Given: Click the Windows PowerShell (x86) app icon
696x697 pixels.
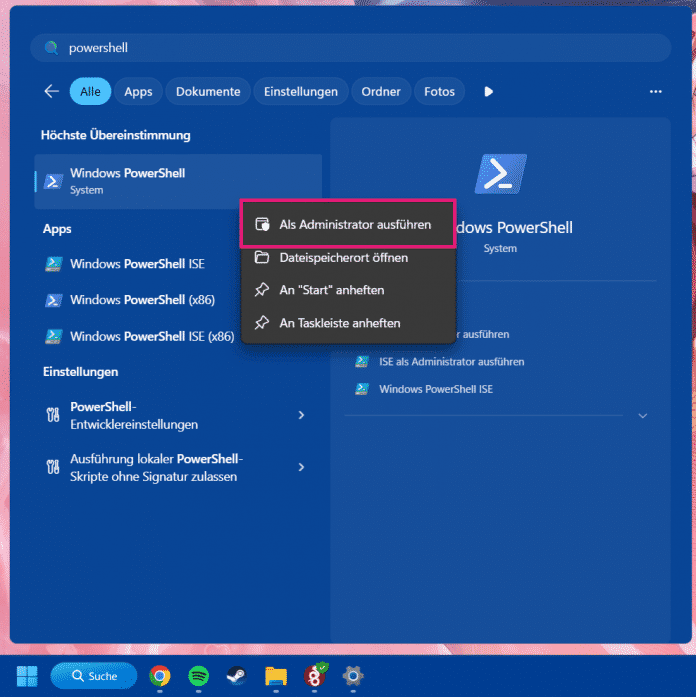Looking at the screenshot, I should click(53, 300).
